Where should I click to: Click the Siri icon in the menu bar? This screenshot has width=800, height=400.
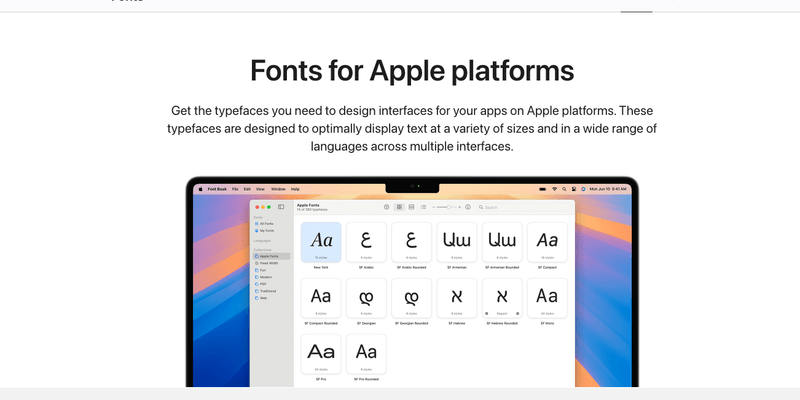click(583, 189)
